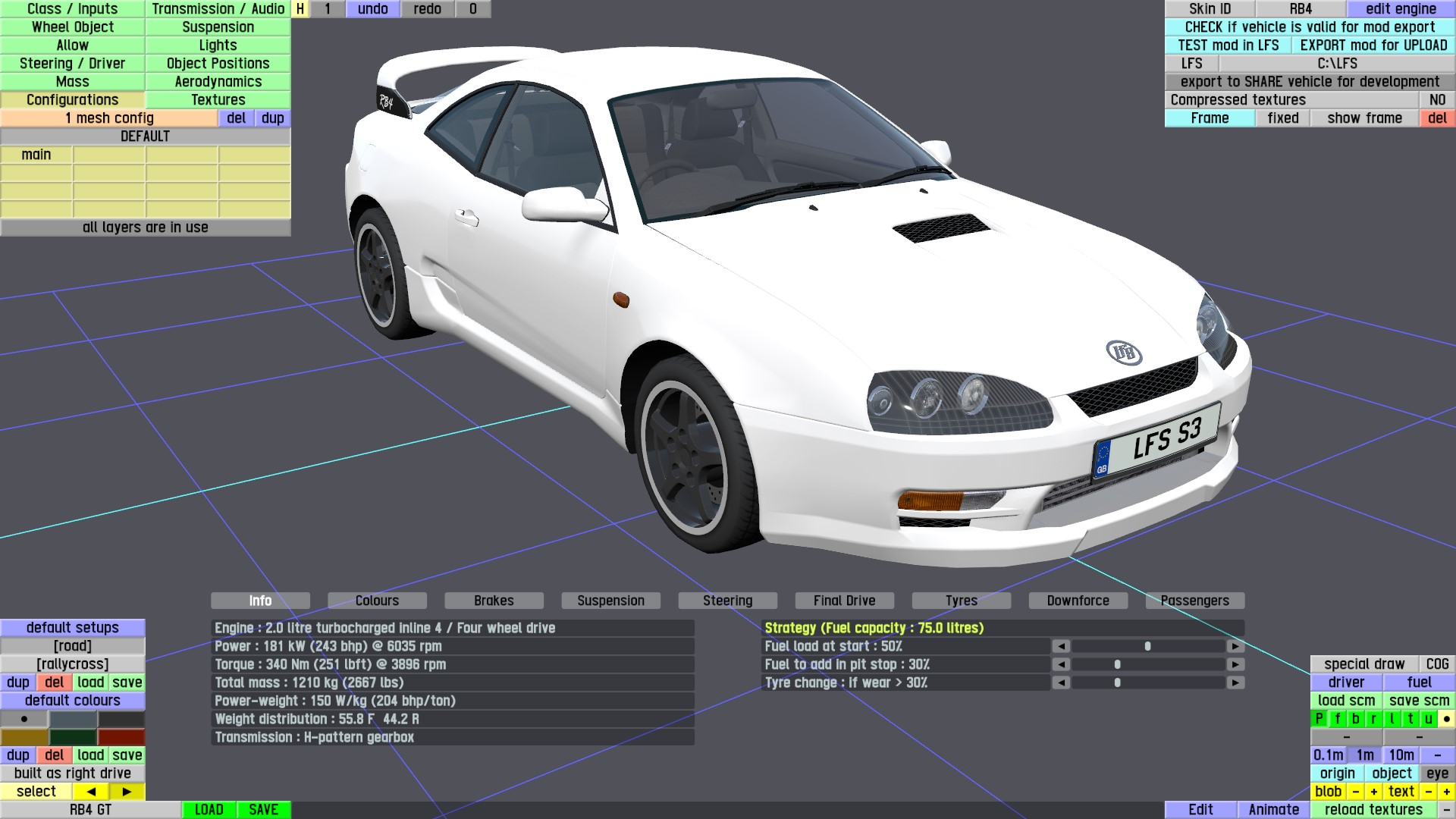
Task: Select the dark red default colour swatch
Action: pos(121,737)
